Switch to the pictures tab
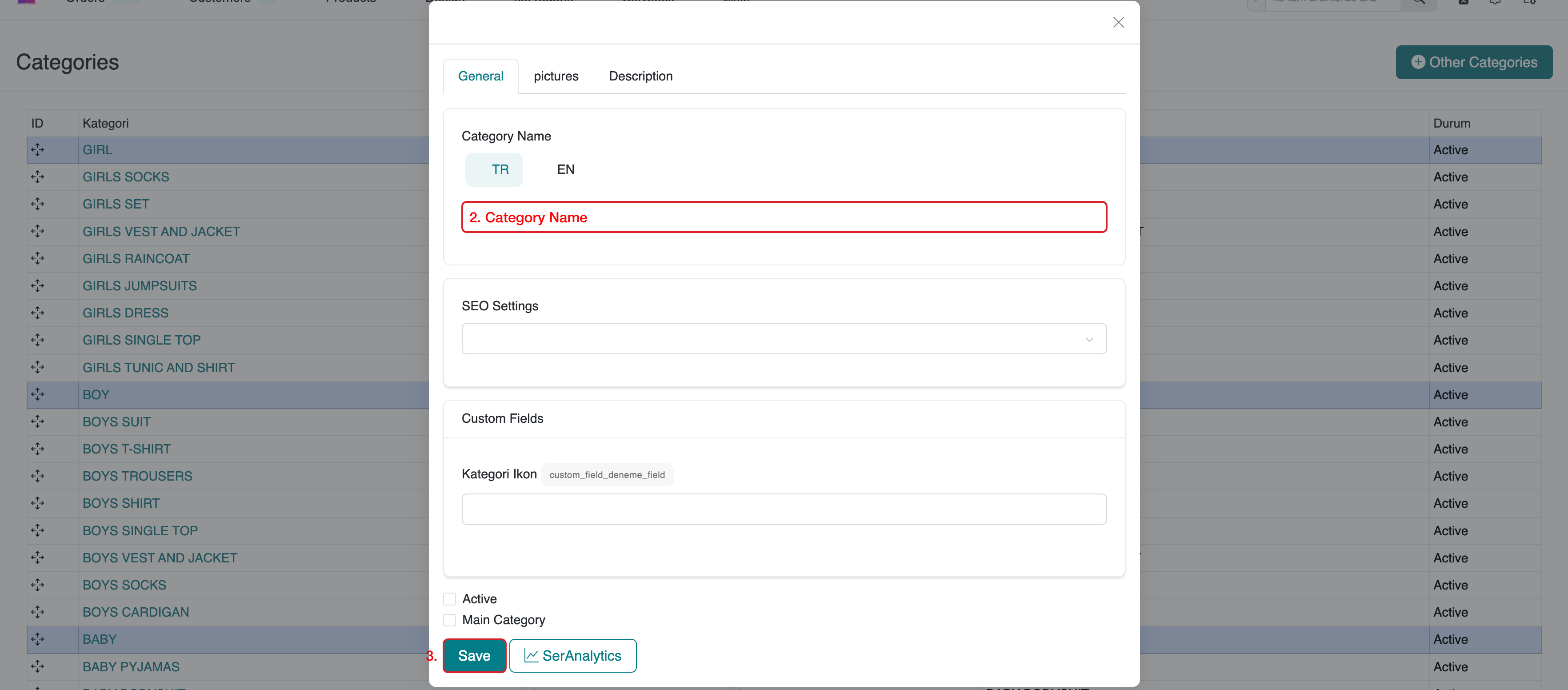Viewport: 1568px width, 690px height. 556,76
